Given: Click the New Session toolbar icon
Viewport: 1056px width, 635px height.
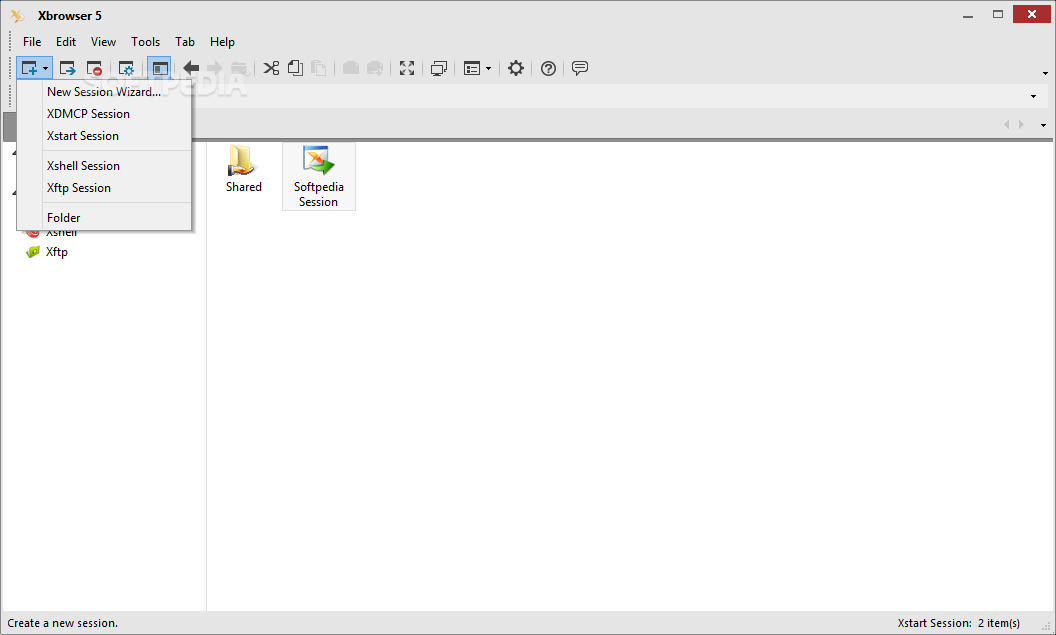Looking at the screenshot, I should click(29, 68).
